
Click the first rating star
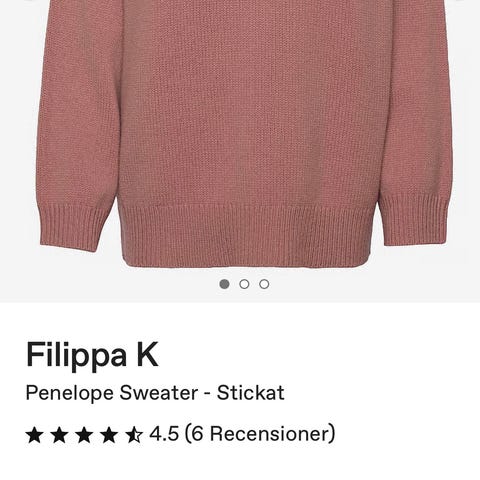[x=35, y=435]
